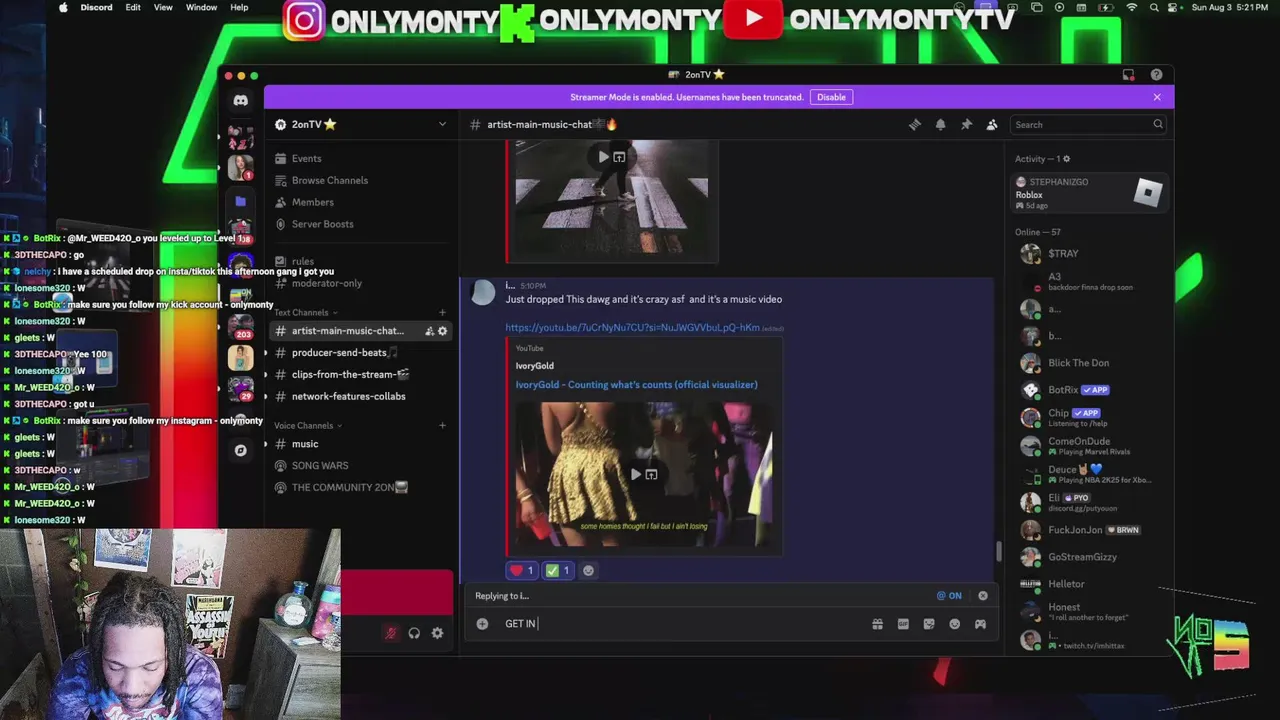Create a new voice channel plus icon

(442, 426)
